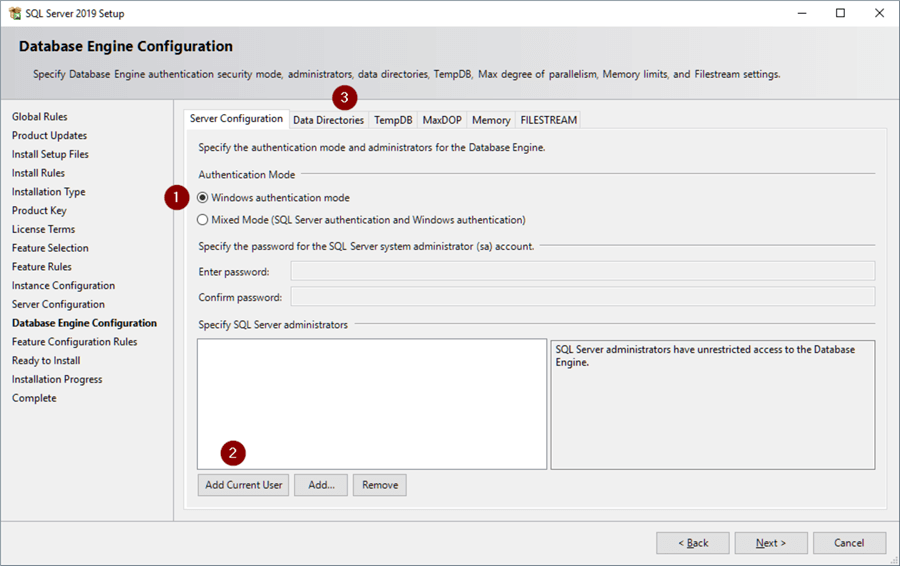Click the Database Engine Configuration sidebar step
This screenshot has height=566, width=900.
coord(84,323)
